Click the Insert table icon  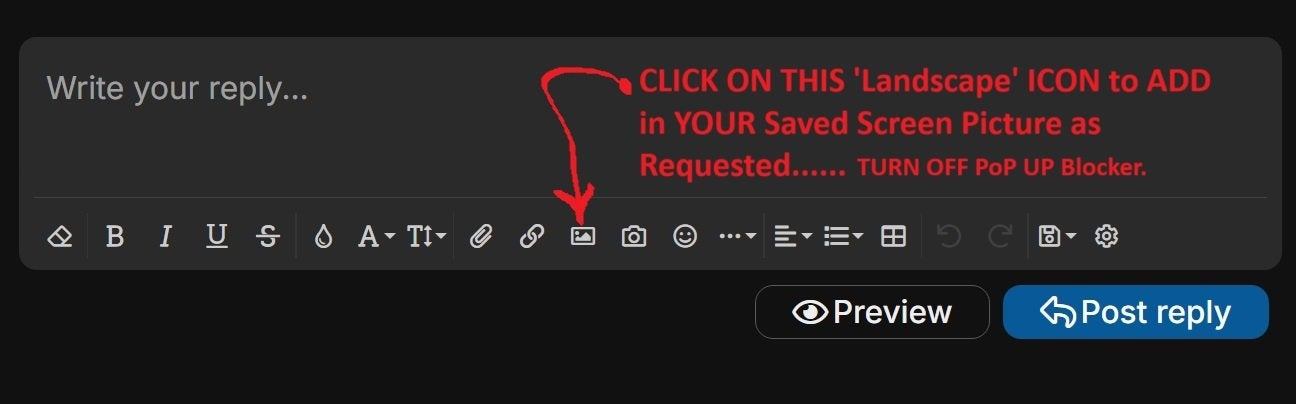[894, 237]
